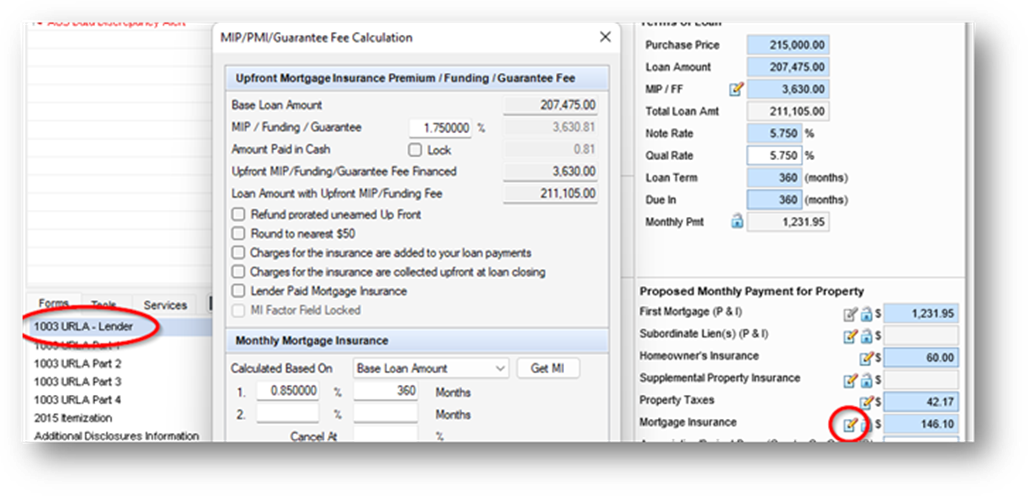This screenshot has width=1028, height=497.
Task: Toggle First Mortgage (P & I) lock icon
Action: (865, 314)
